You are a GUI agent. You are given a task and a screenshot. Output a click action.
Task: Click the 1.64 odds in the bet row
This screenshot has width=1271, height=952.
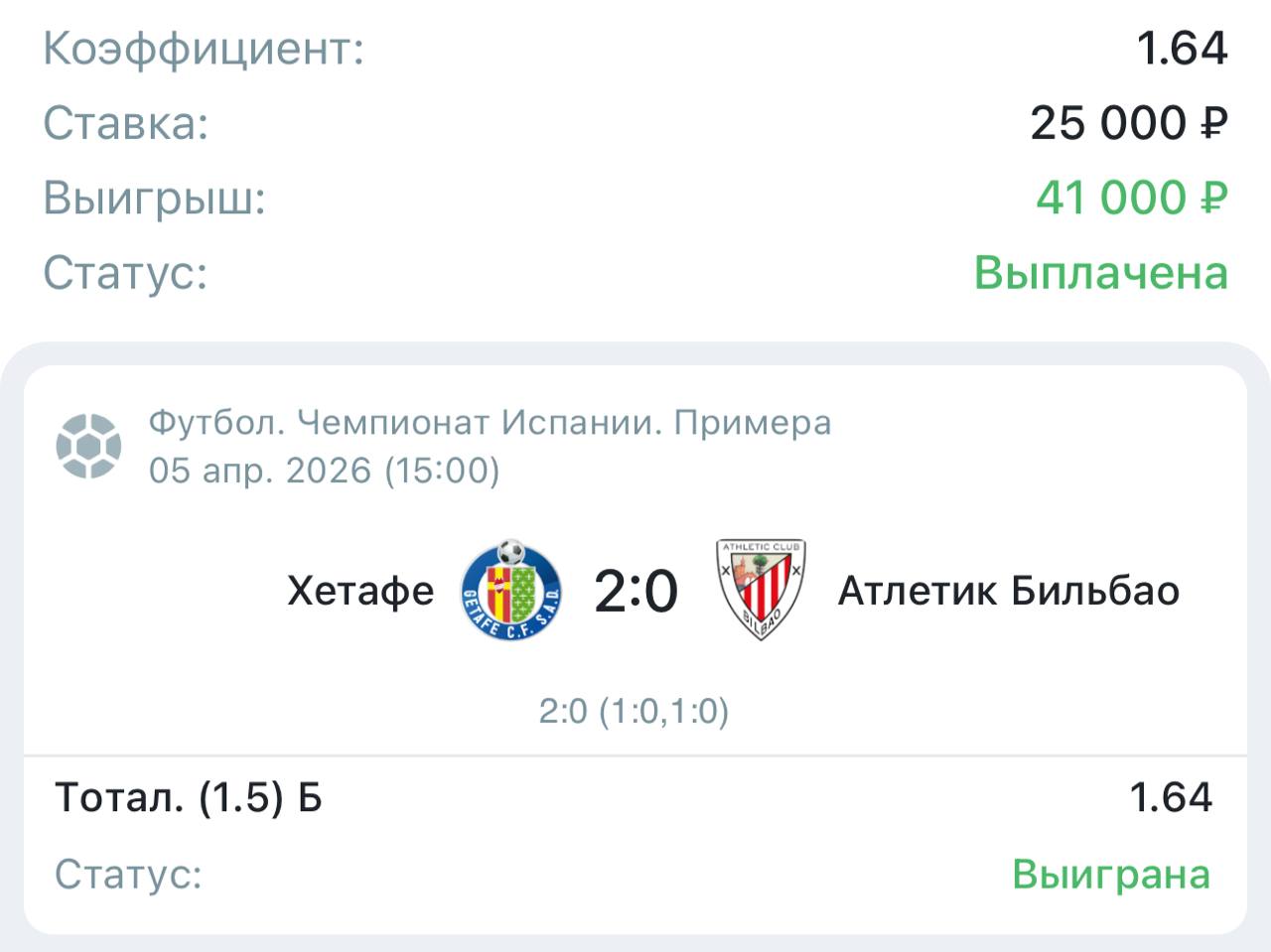[x=1171, y=797]
